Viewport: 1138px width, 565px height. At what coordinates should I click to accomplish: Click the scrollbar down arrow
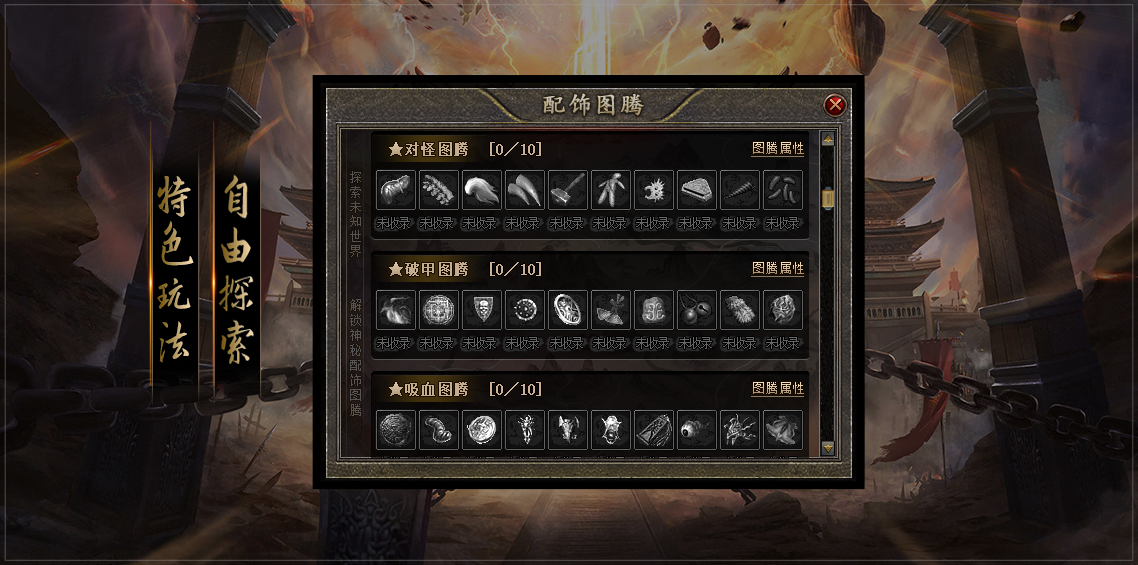827,447
